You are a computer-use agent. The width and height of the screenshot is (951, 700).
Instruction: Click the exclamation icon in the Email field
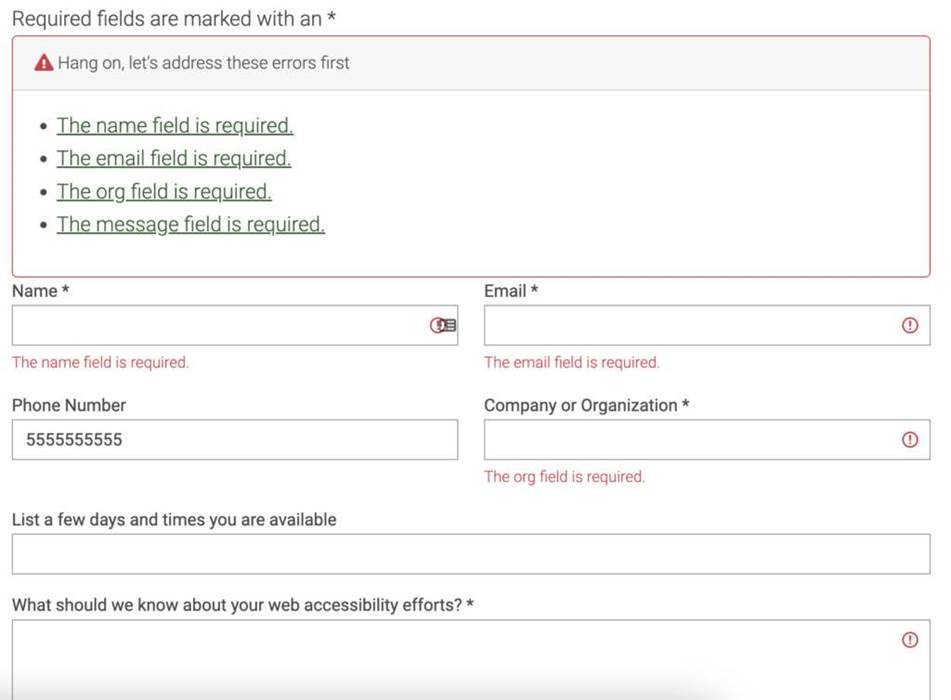click(x=910, y=325)
